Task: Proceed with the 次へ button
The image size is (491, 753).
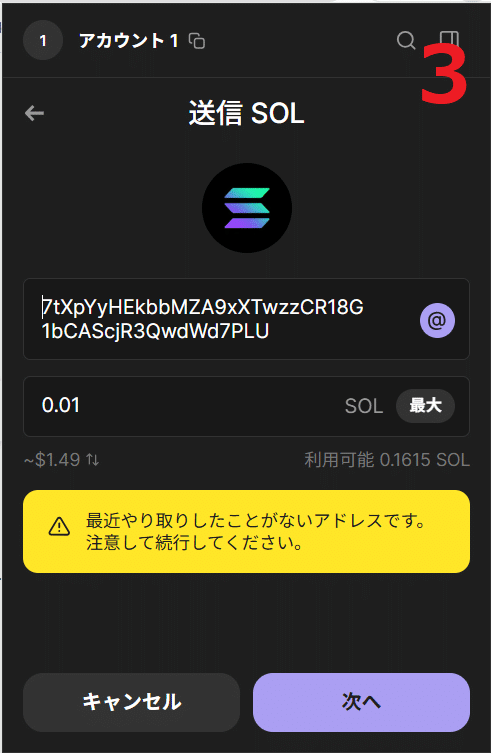Action: click(361, 702)
